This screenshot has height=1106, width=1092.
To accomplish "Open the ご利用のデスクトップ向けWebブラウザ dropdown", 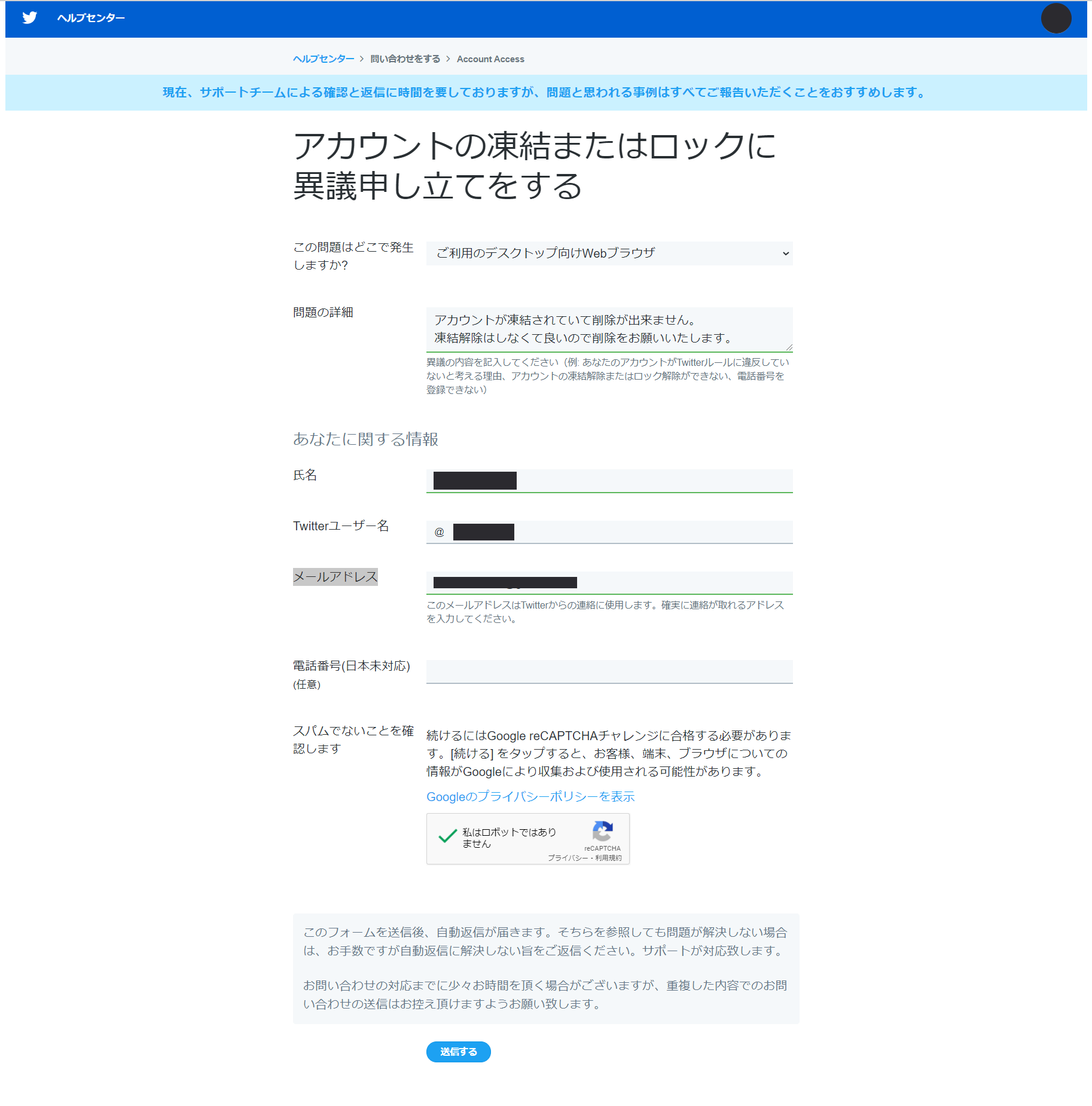I will [x=609, y=253].
